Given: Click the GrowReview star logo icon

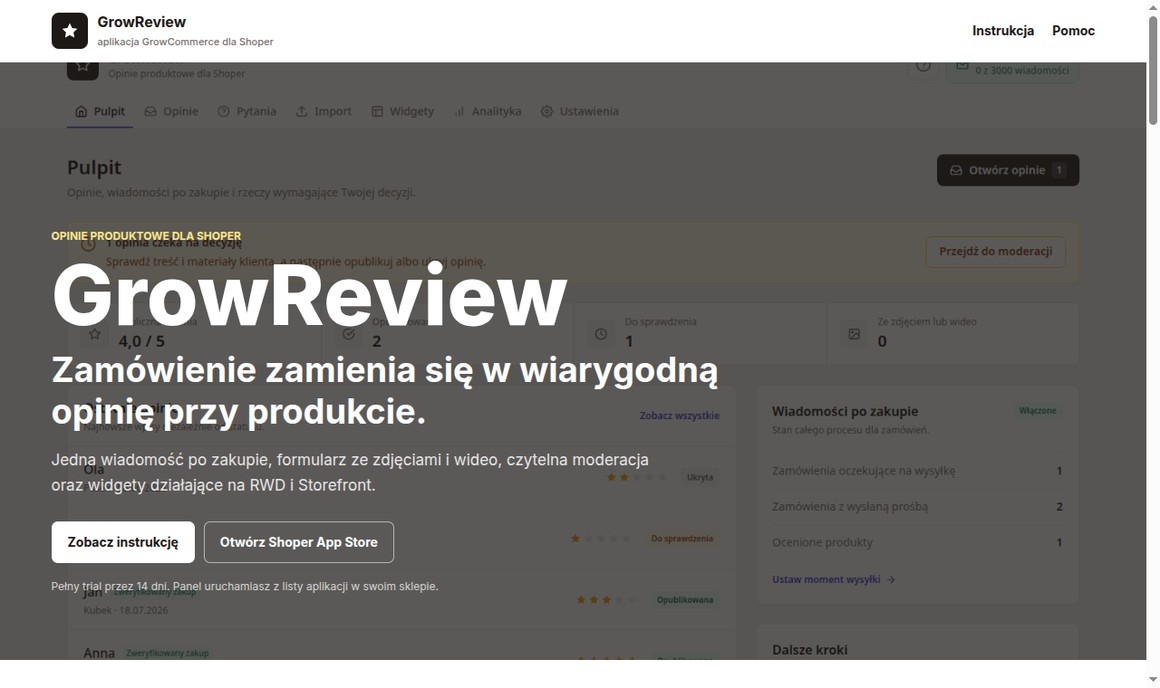Looking at the screenshot, I should click(x=70, y=31).
